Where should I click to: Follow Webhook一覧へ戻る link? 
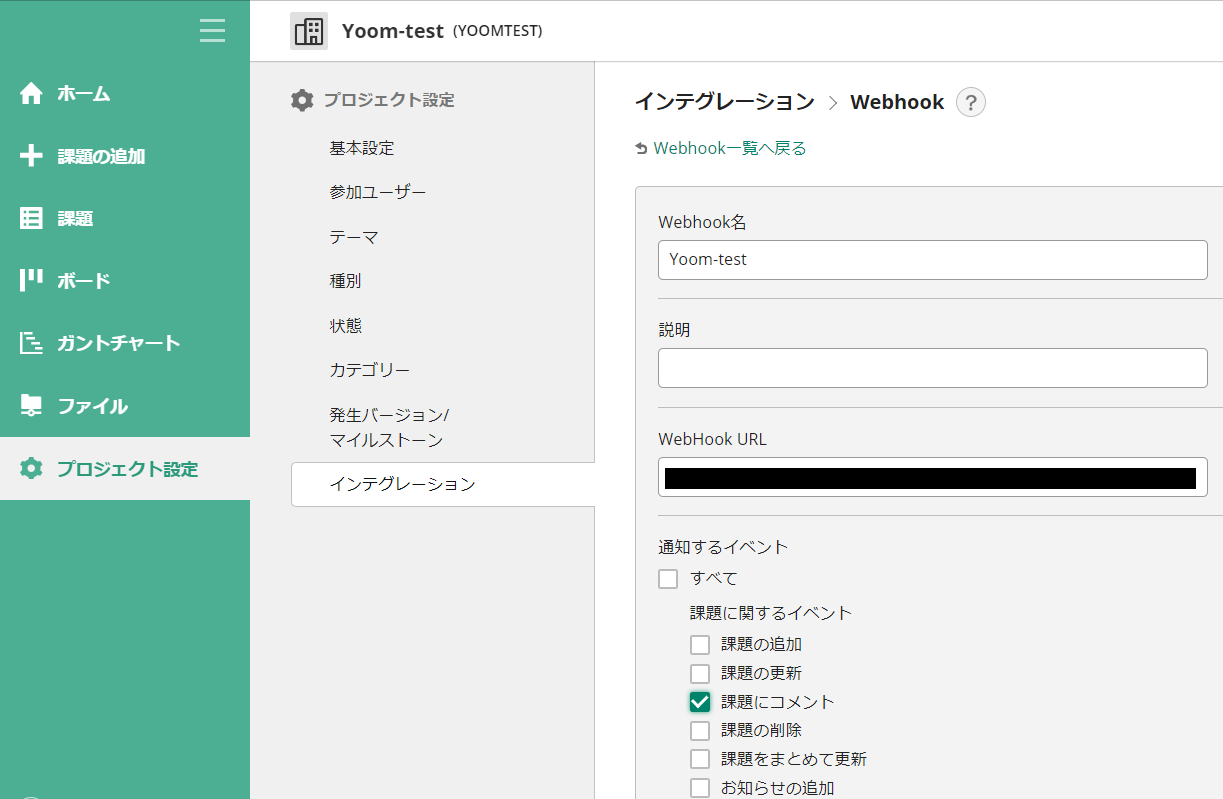[729, 148]
